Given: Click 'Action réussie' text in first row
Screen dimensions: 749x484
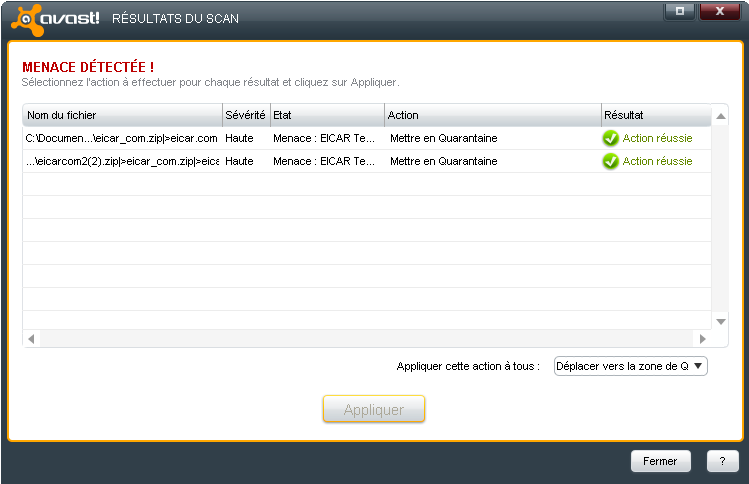Looking at the screenshot, I should 657,138.
